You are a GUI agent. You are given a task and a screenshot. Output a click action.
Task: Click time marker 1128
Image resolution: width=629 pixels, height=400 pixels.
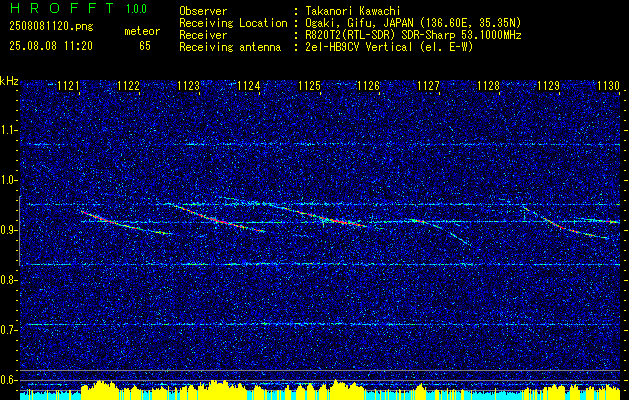tap(489, 86)
